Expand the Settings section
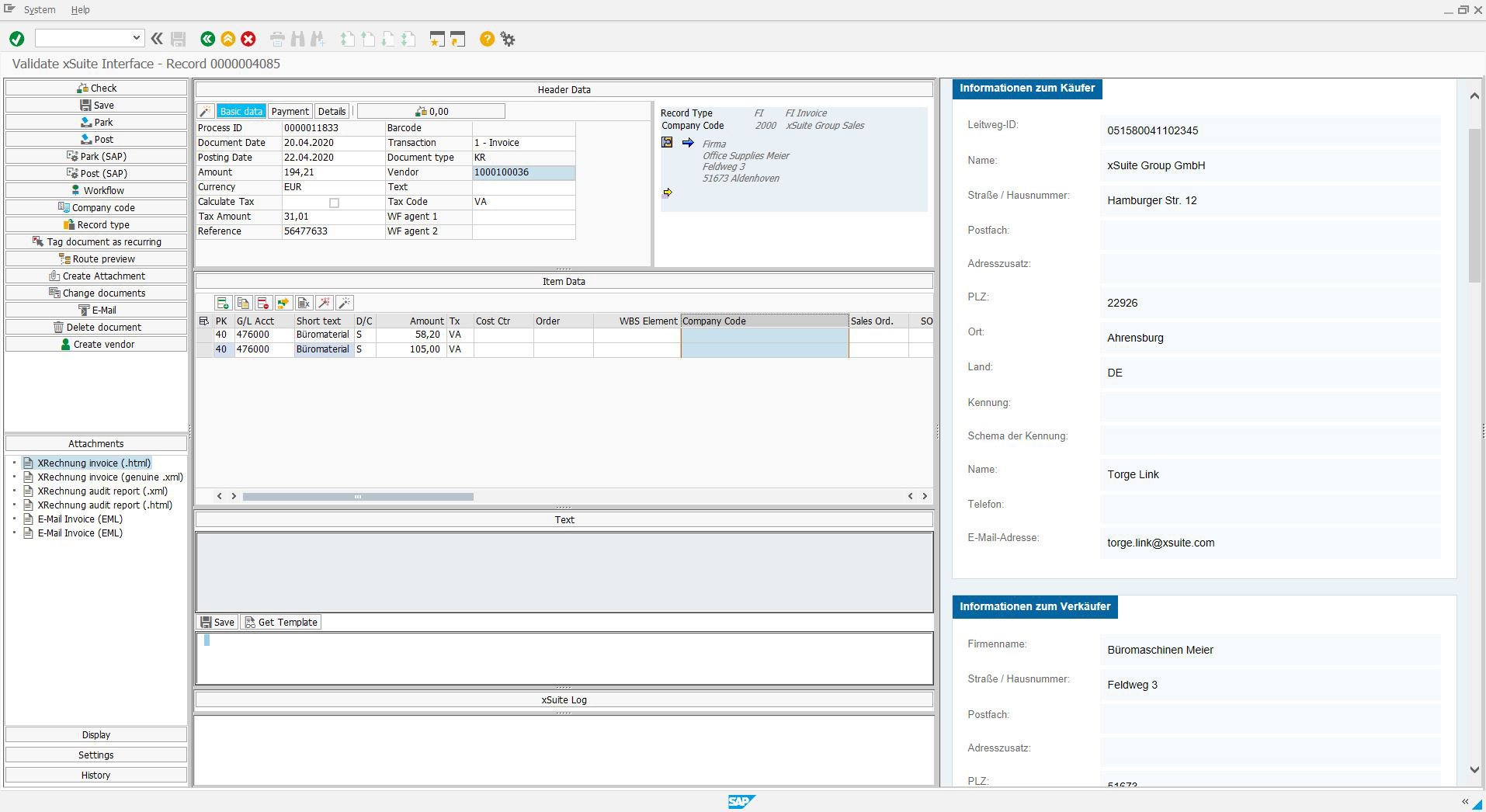 pos(96,755)
